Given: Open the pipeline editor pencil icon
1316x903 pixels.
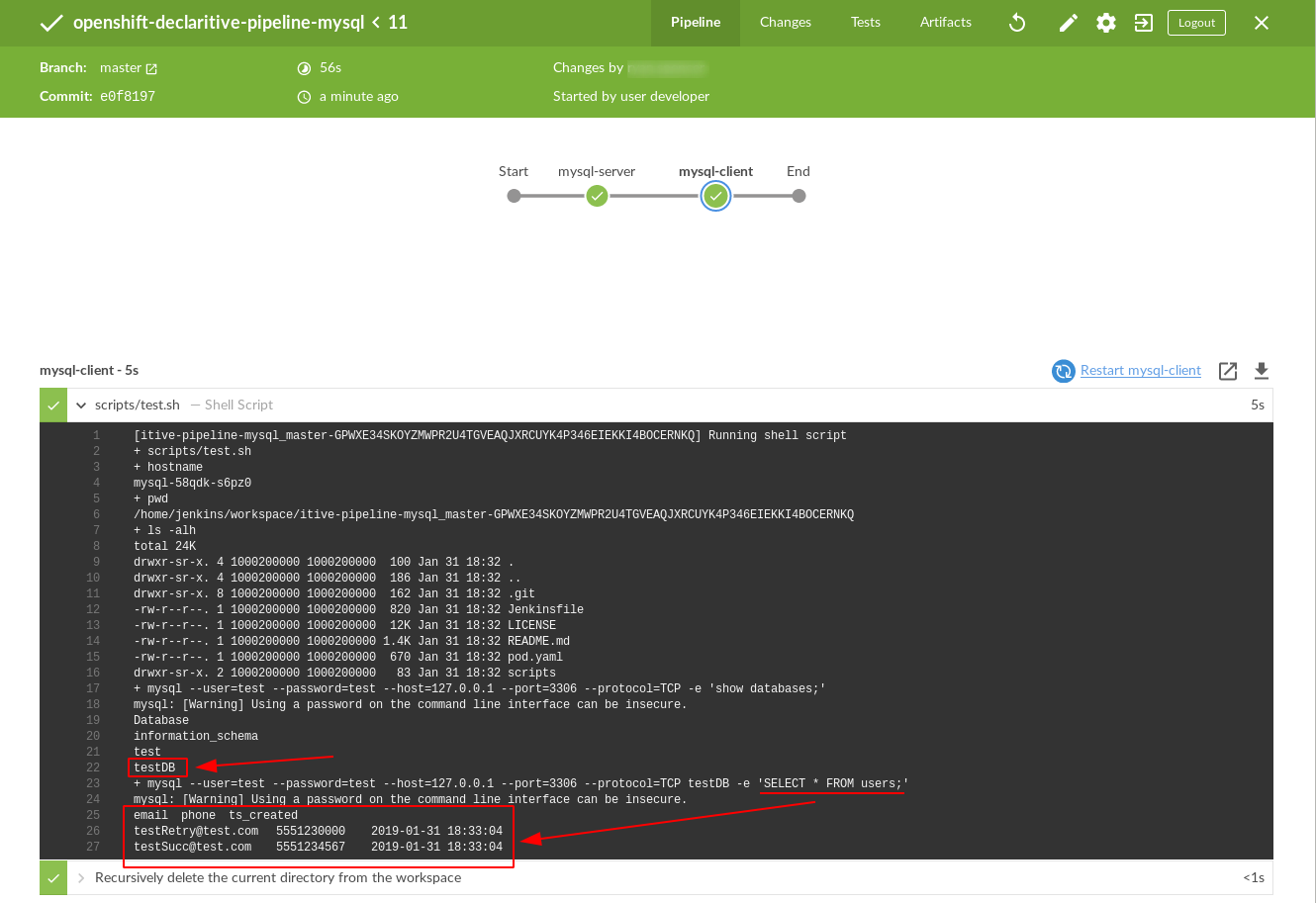Looking at the screenshot, I should 1069,23.
